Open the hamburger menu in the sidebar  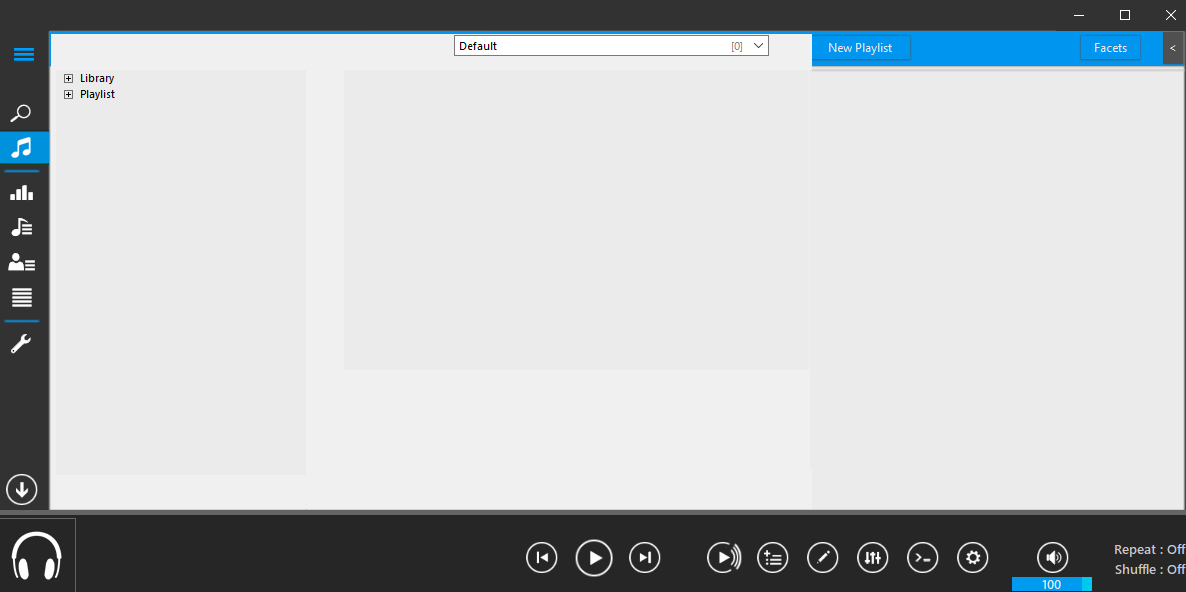click(x=24, y=55)
